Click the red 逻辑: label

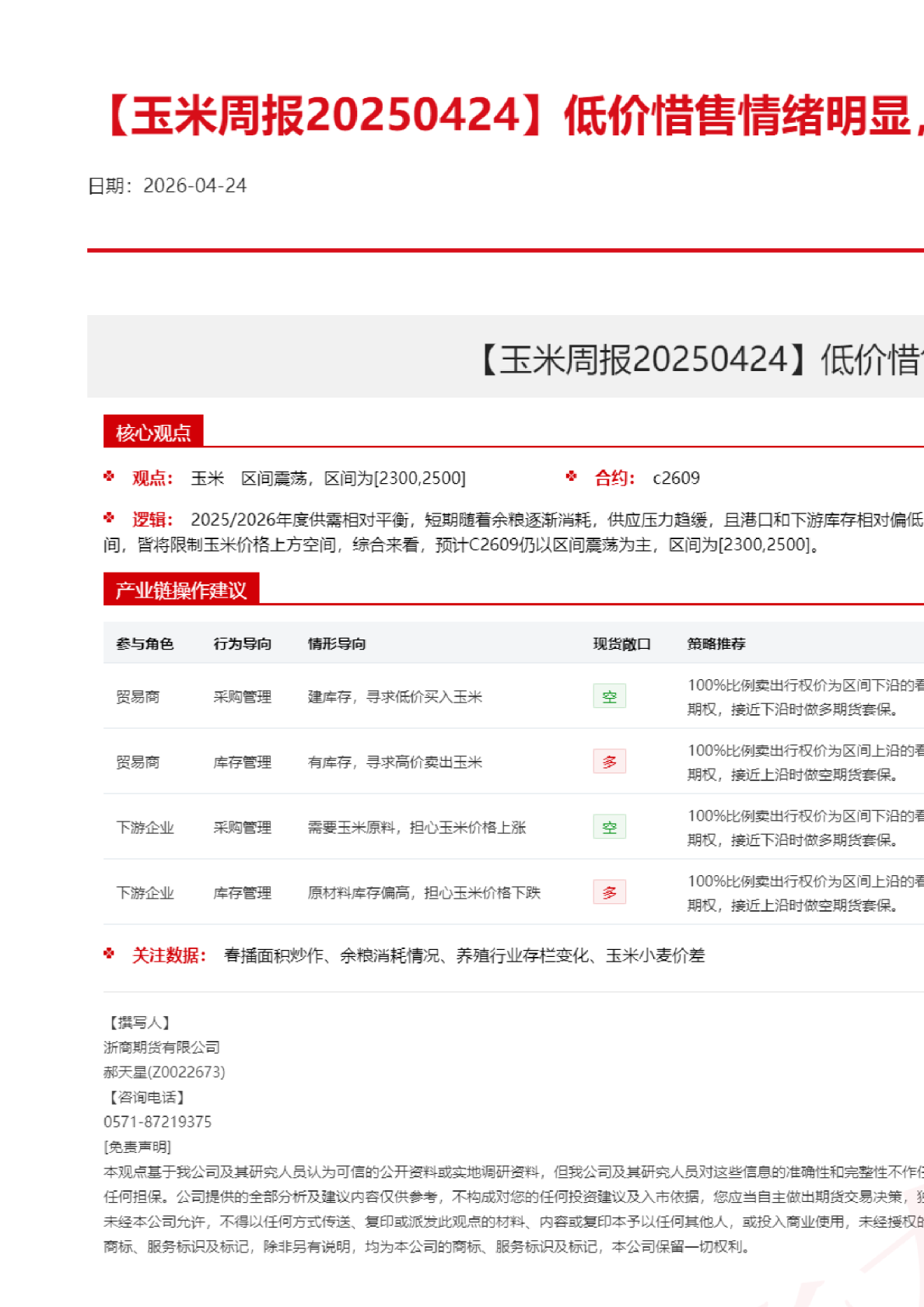pos(152,520)
